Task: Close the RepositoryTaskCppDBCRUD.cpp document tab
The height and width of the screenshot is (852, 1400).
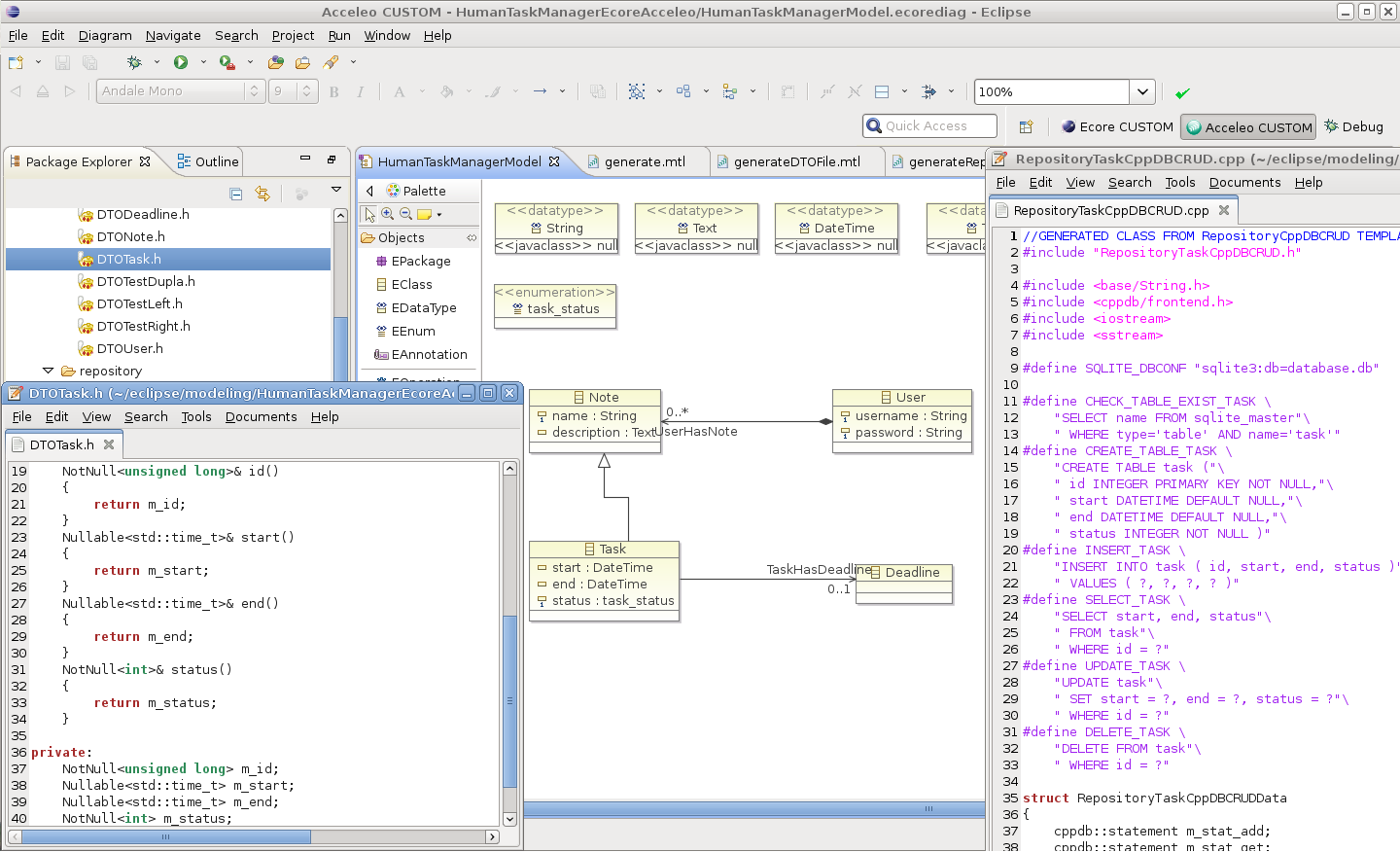Action: pos(1224,210)
